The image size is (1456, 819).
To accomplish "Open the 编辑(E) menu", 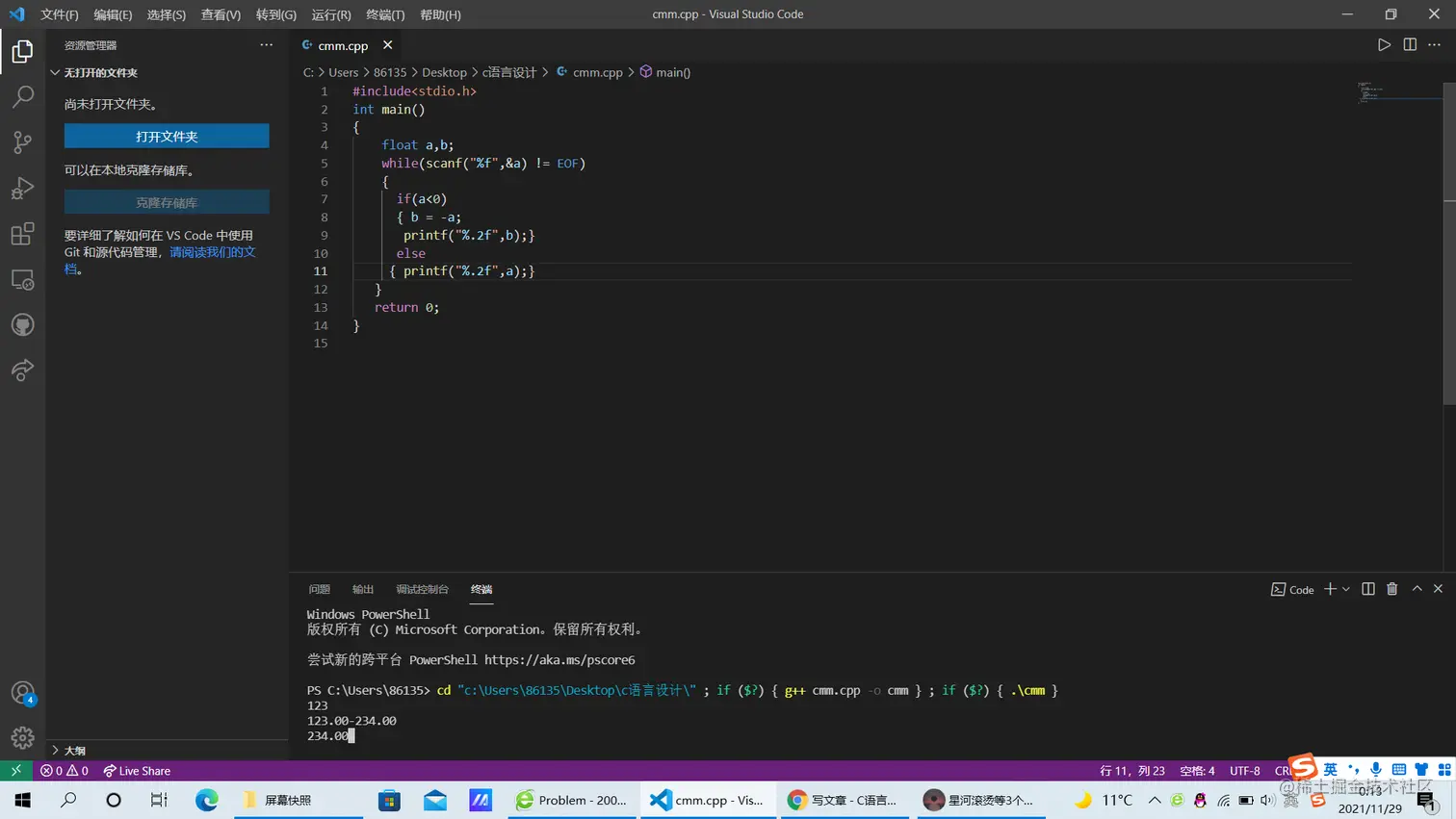I will click(113, 14).
